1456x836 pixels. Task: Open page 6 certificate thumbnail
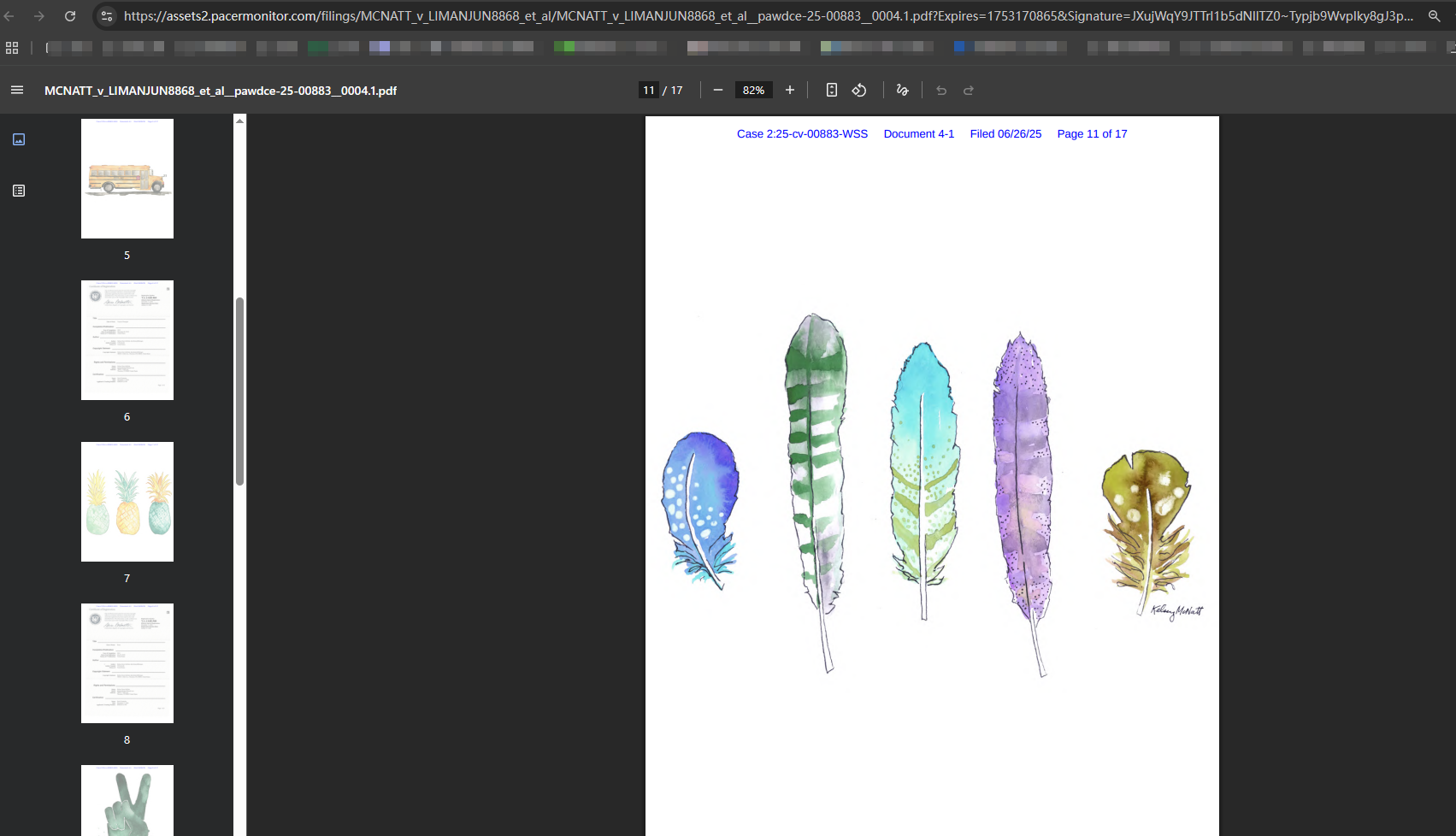[127, 340]
